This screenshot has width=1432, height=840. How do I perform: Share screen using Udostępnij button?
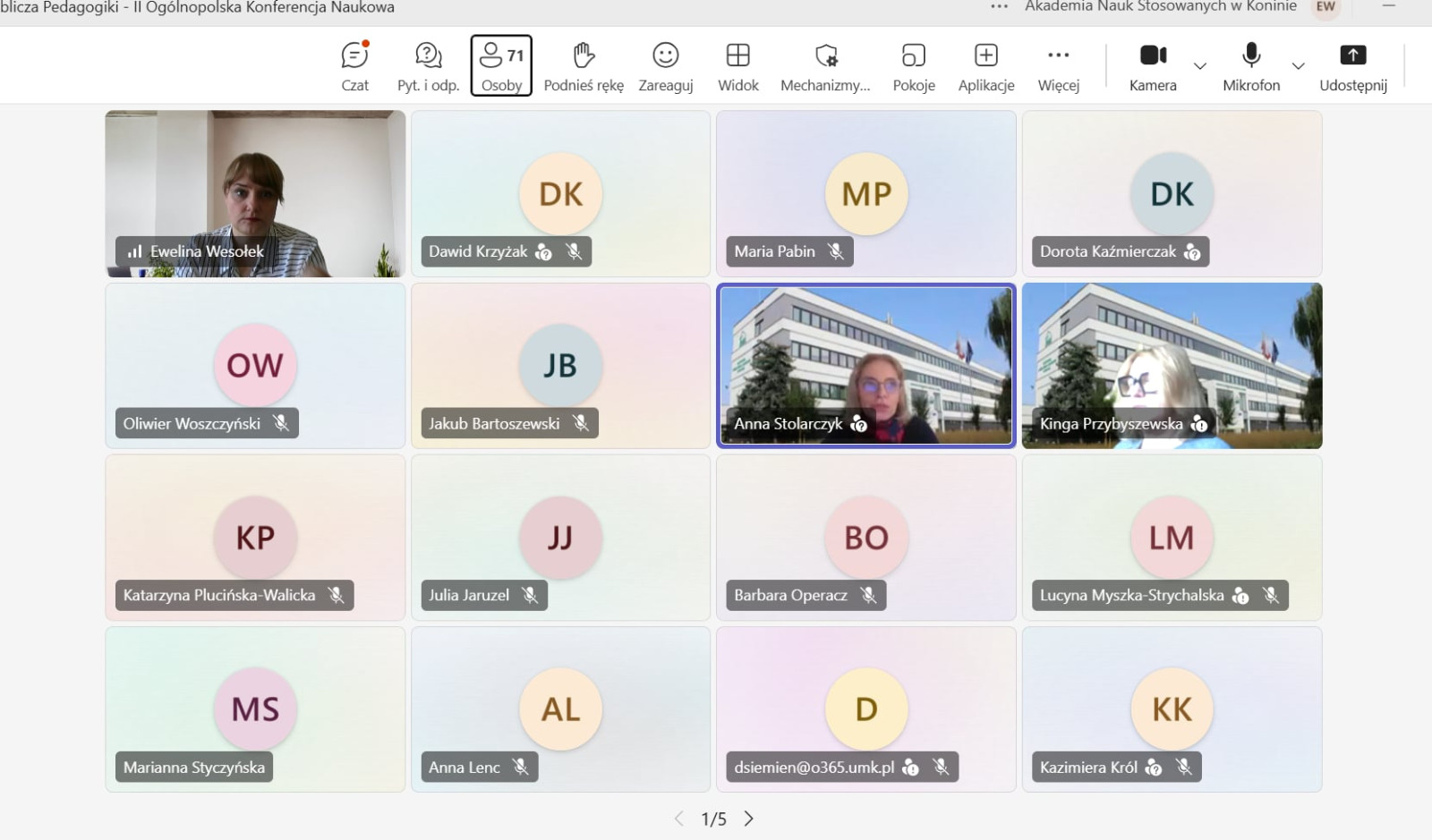[x=1352, y=66]
